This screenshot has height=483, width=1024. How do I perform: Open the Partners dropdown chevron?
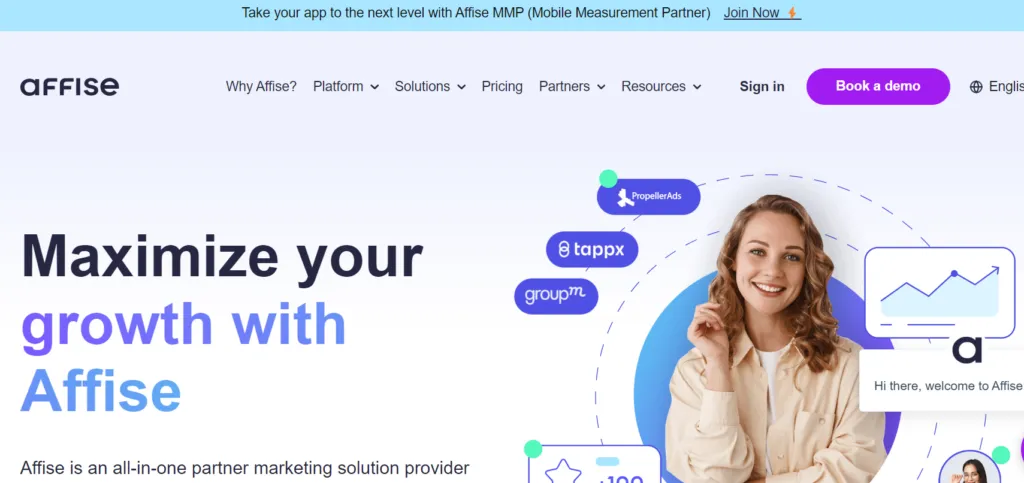[601, 87]
